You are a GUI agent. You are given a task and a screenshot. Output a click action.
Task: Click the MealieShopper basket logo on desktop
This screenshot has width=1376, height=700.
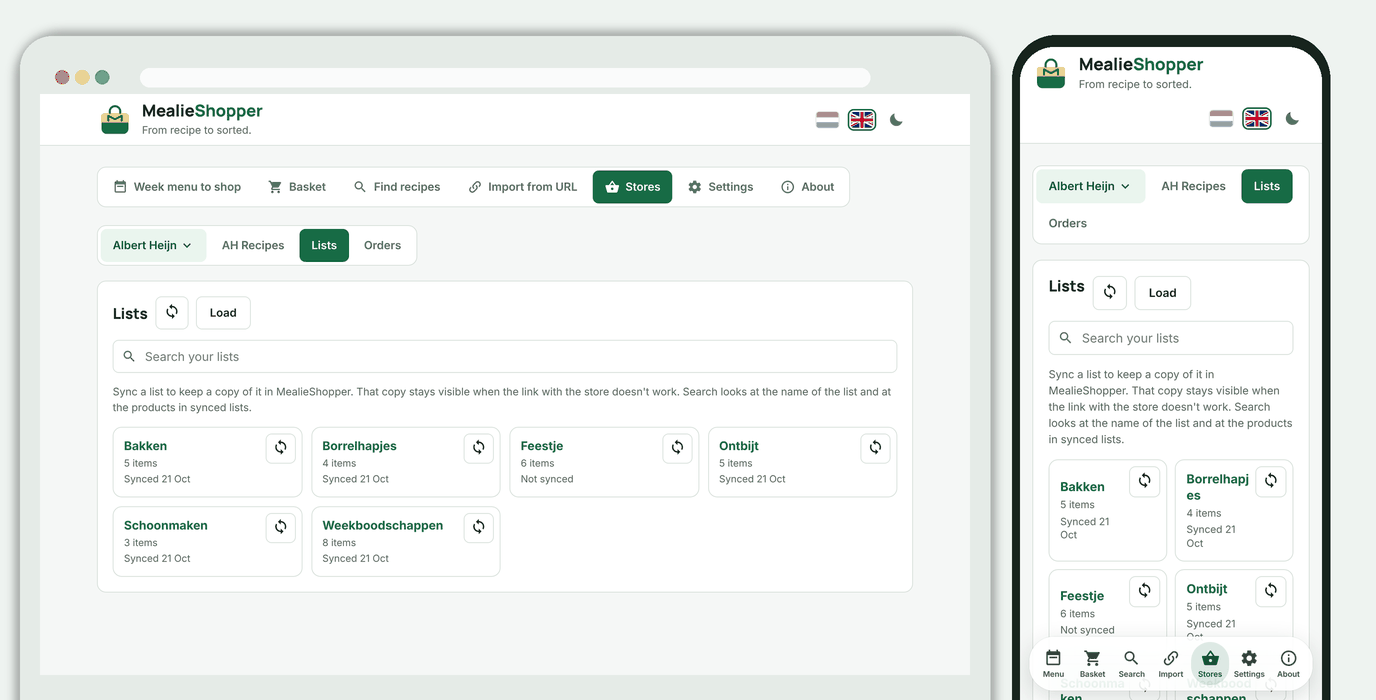tap(115, 120)
